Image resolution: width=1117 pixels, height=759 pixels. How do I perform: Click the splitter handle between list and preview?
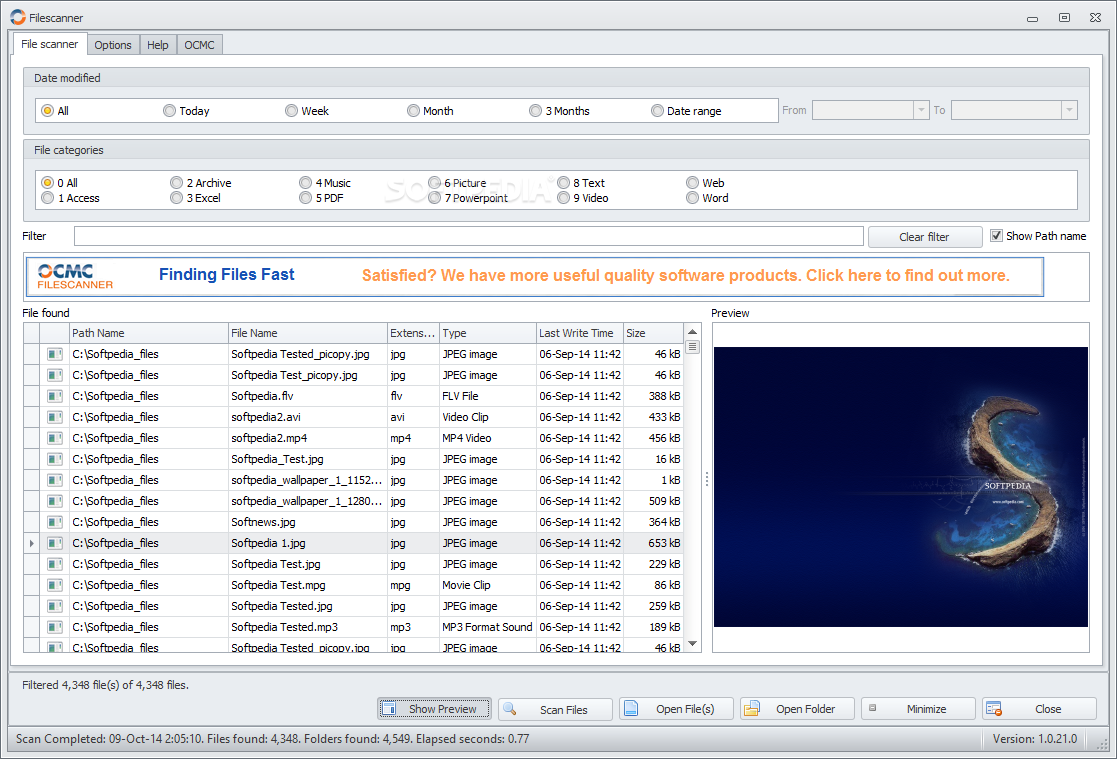click(707, 480)
